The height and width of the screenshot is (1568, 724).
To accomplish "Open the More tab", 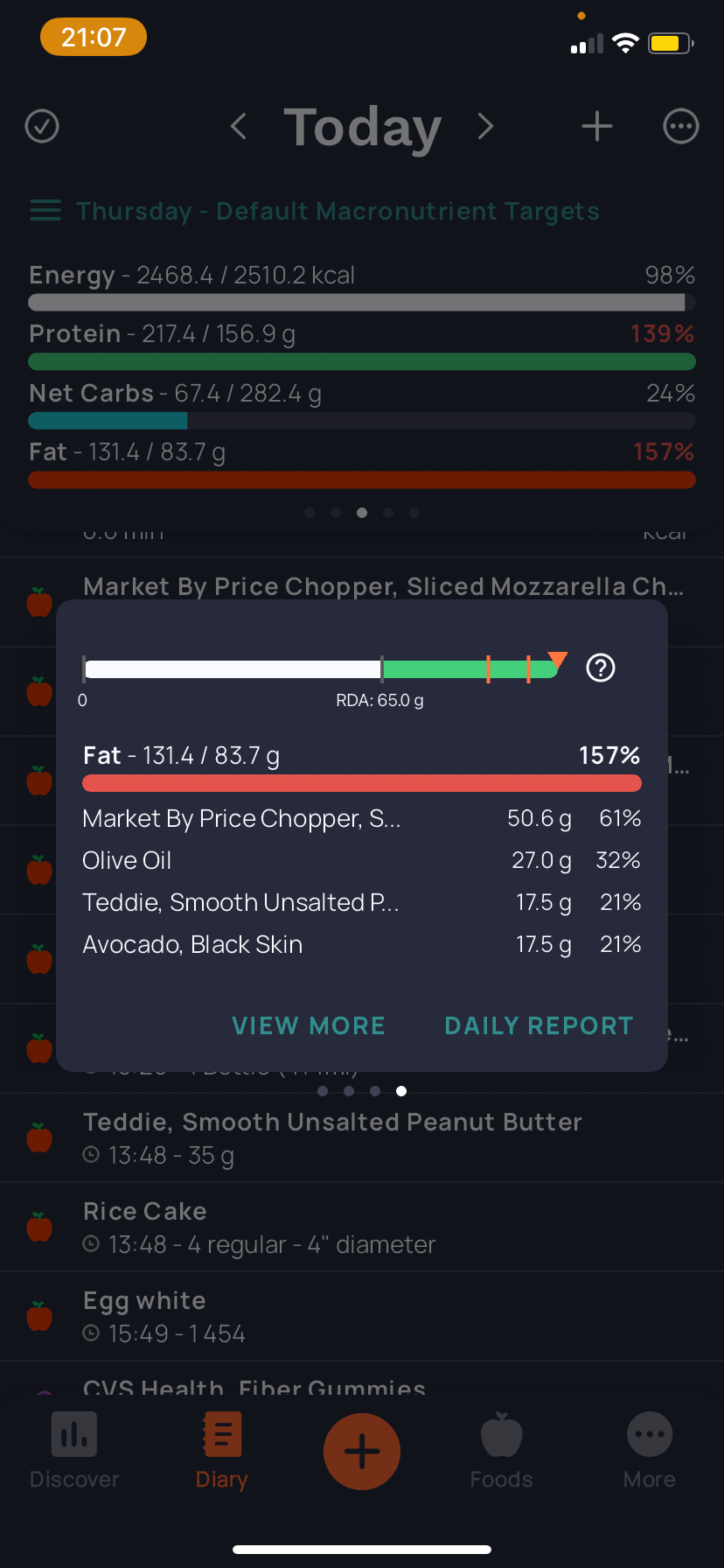I will (x=650, y=1451).
